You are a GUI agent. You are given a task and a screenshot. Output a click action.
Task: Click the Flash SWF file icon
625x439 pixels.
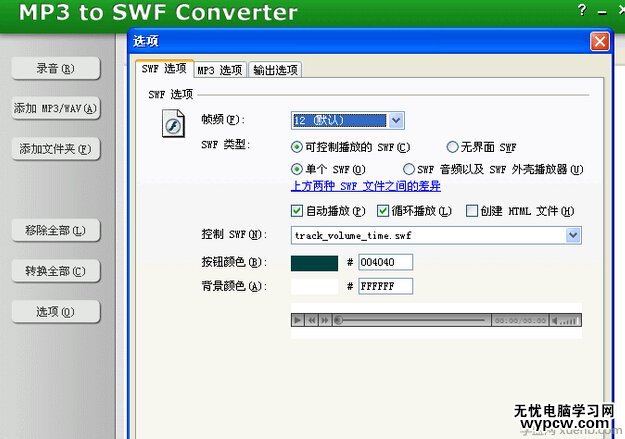click(x=173, y=124)
